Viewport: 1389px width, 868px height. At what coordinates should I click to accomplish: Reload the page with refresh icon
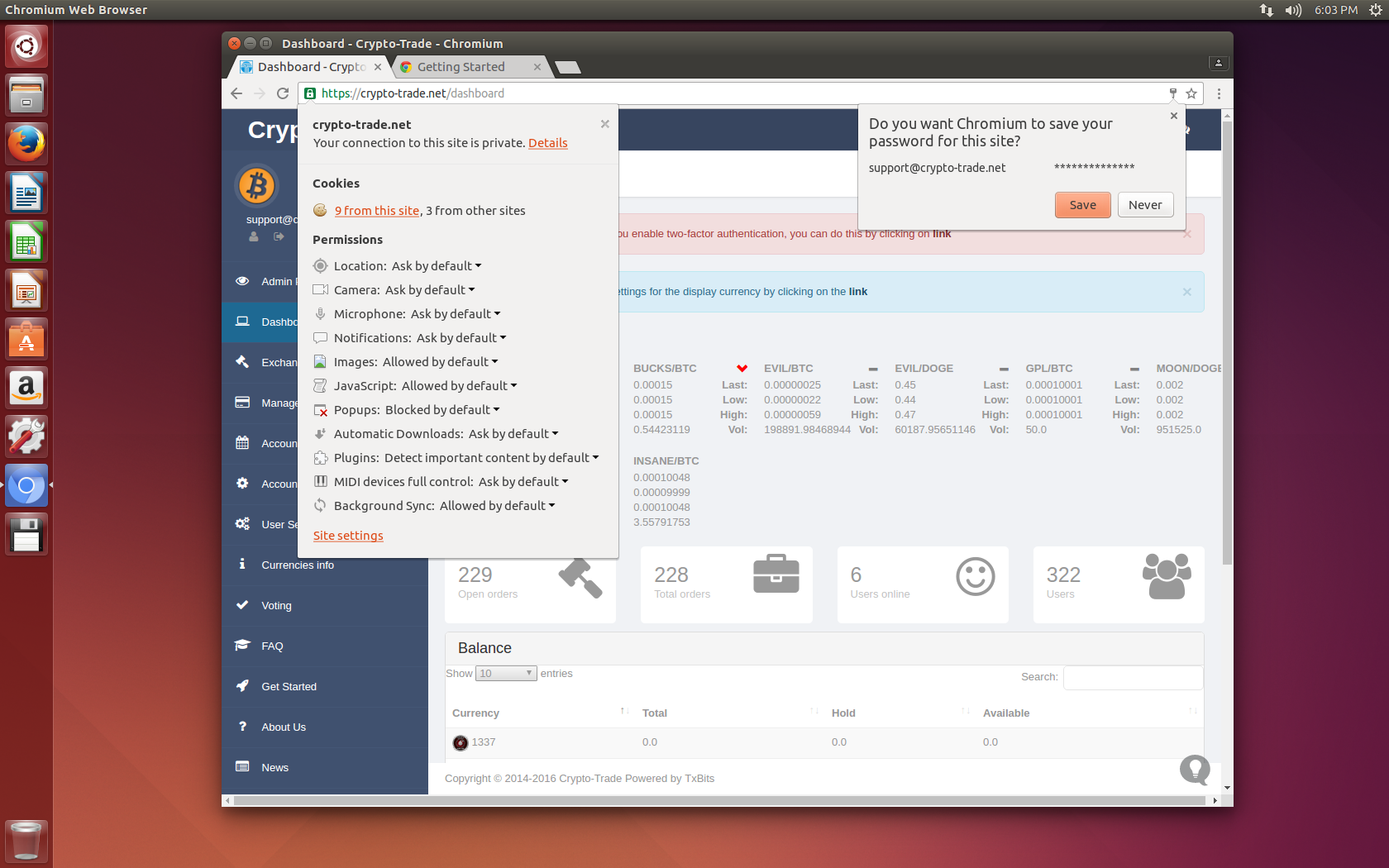click(x=283, y=93)
